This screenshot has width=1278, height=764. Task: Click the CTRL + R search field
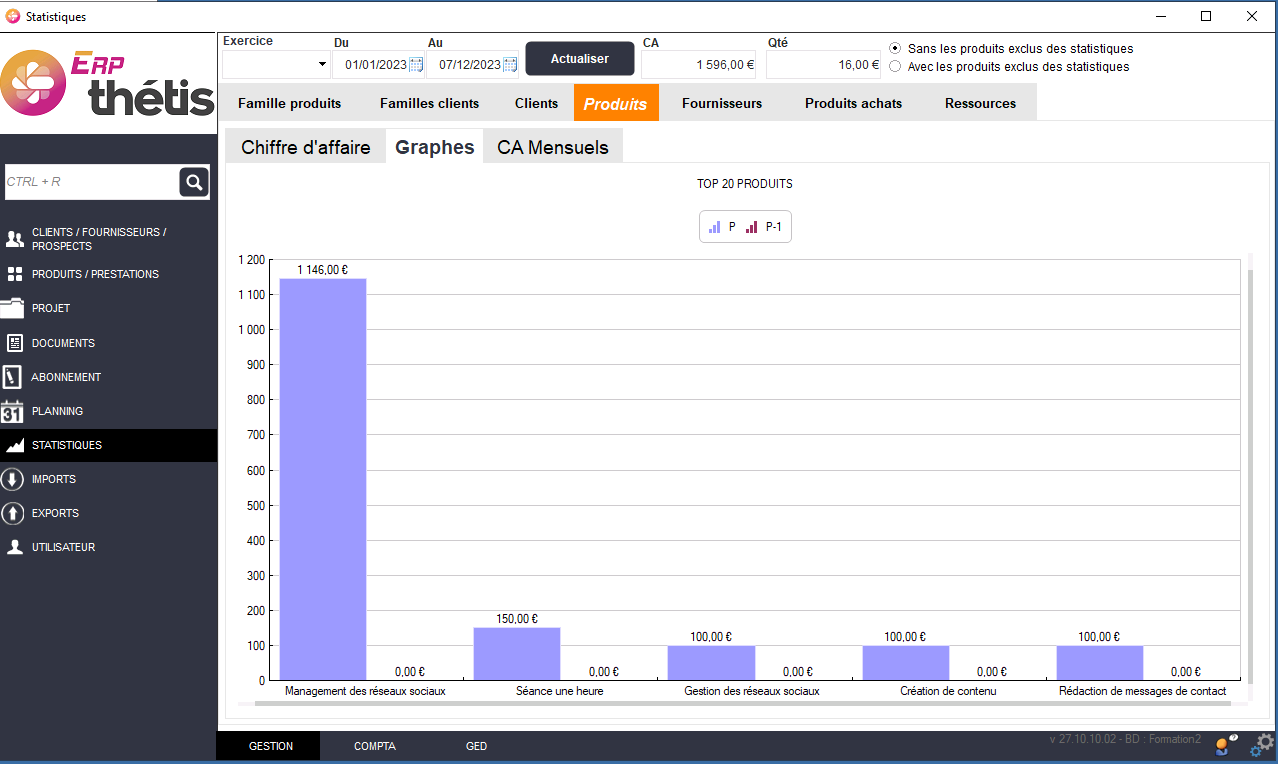(x=91, y=182)
